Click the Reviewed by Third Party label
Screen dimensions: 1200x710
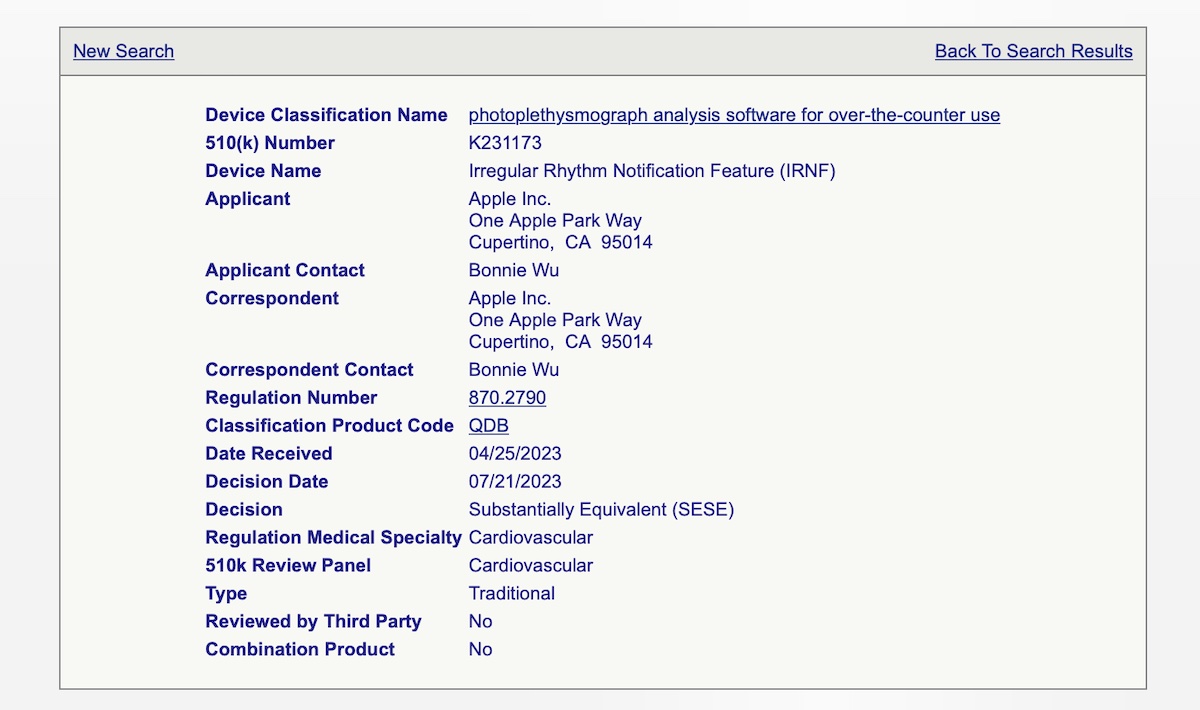point(313,622)
